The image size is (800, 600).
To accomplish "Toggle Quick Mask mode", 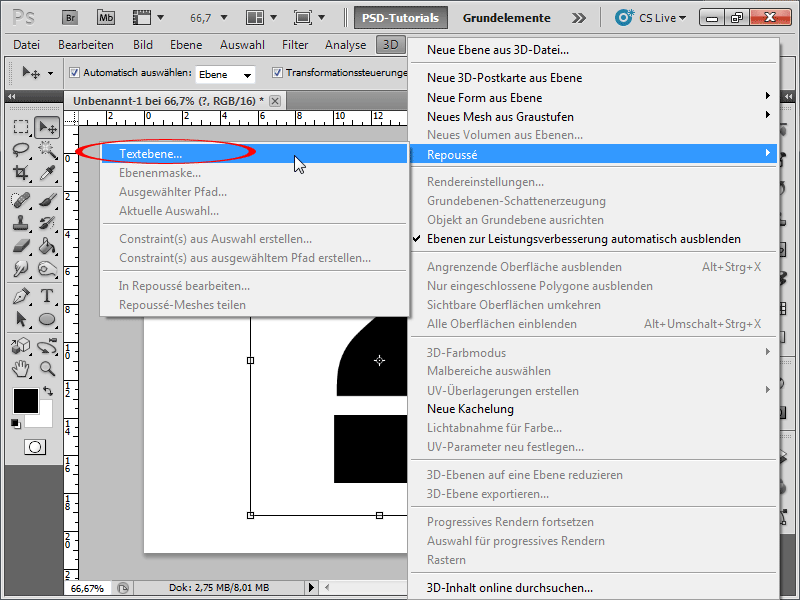I will pyautogui.click(x=35, y=447).
